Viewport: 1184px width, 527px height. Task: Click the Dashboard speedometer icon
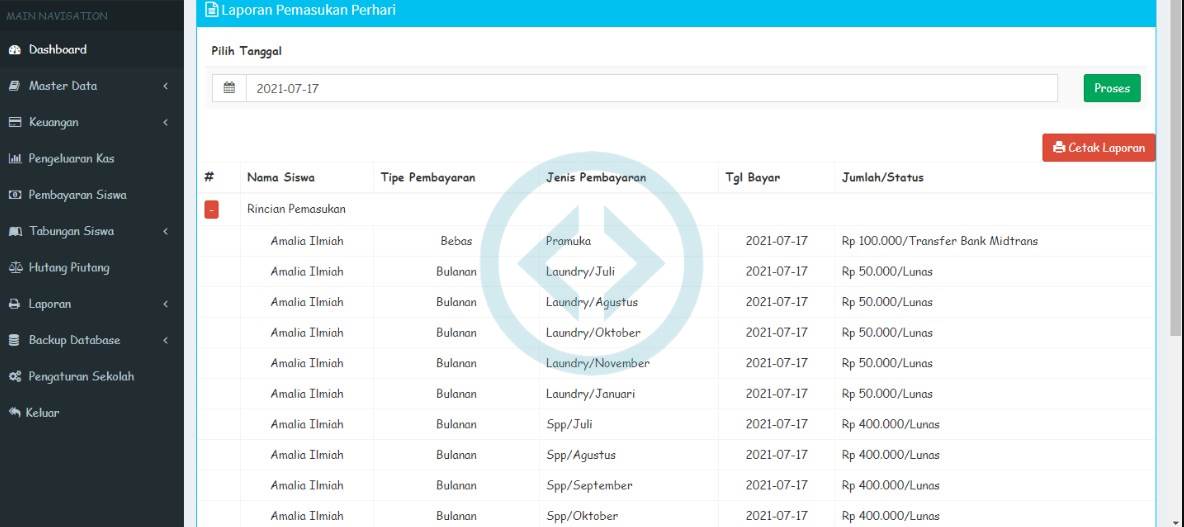[x=14, y=50]
